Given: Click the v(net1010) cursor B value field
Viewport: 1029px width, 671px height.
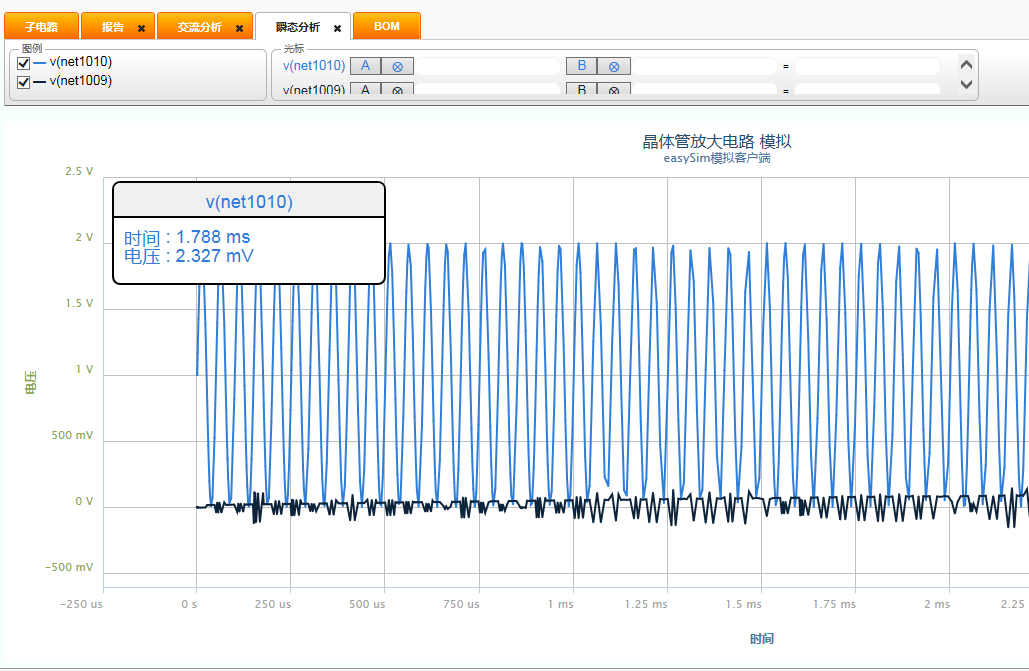Looking at the screenshot, I should pyautogui.click(x=704, y=66).
